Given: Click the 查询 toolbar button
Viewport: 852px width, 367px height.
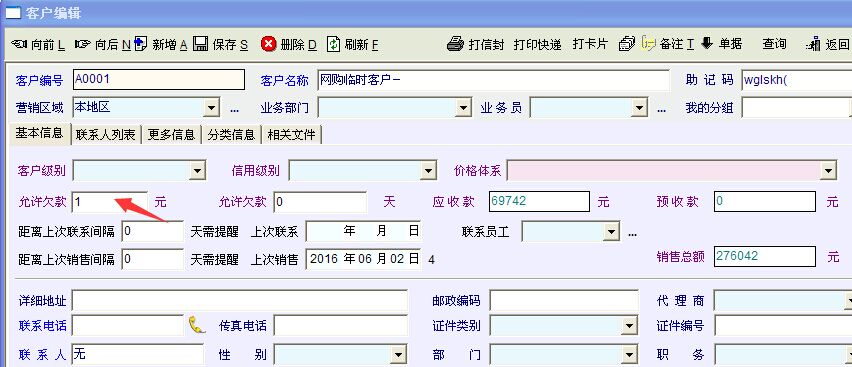Looking at the screenshot, I should tap(774, 44).
